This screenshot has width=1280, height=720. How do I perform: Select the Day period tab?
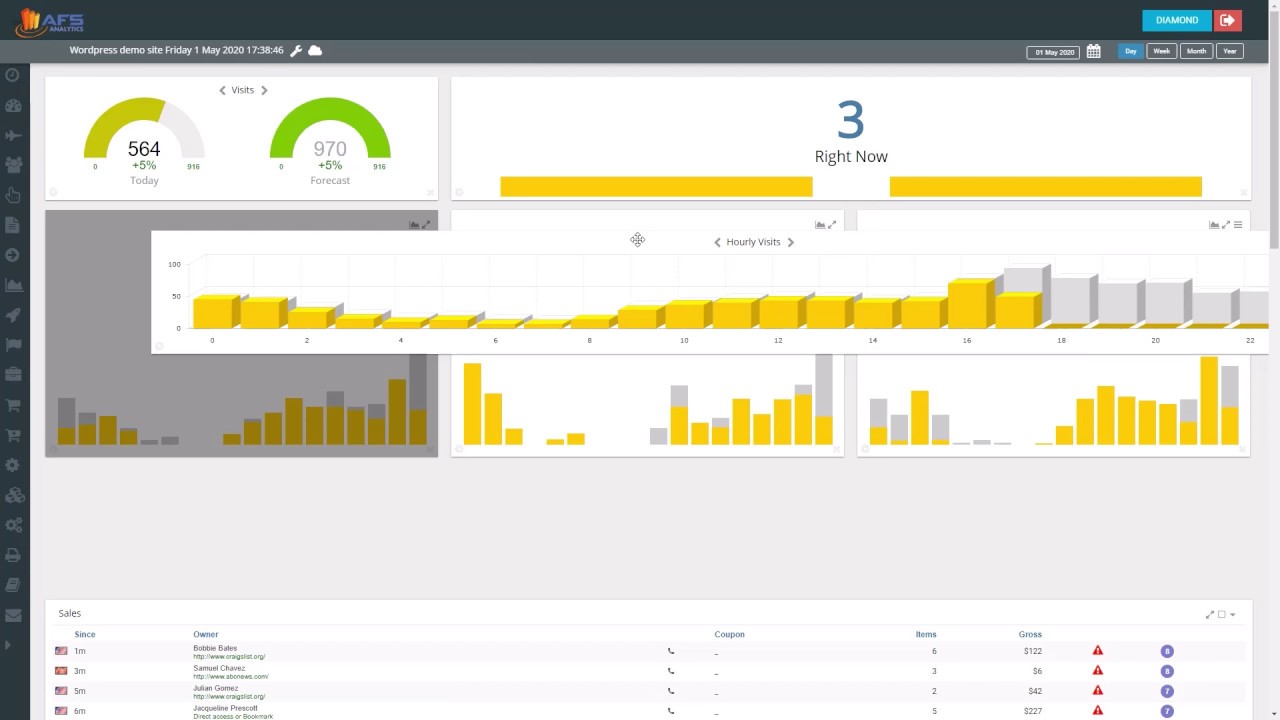click(1131, 51)
